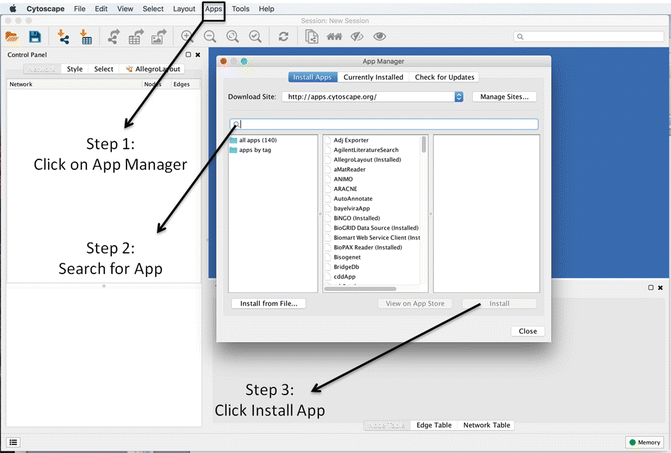Screen dimensions: 671x453
Task: Open the View menu
Action: 125,9
